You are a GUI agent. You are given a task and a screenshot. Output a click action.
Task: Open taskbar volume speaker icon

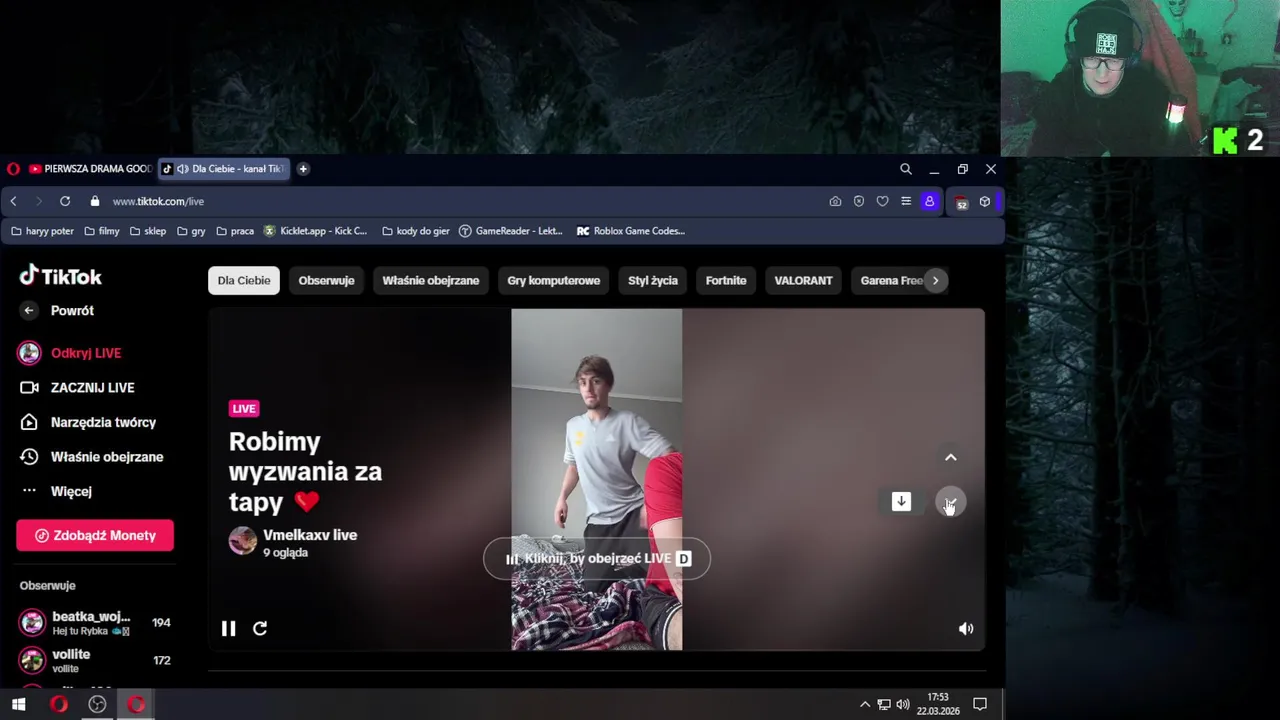(x=903, y=704)
